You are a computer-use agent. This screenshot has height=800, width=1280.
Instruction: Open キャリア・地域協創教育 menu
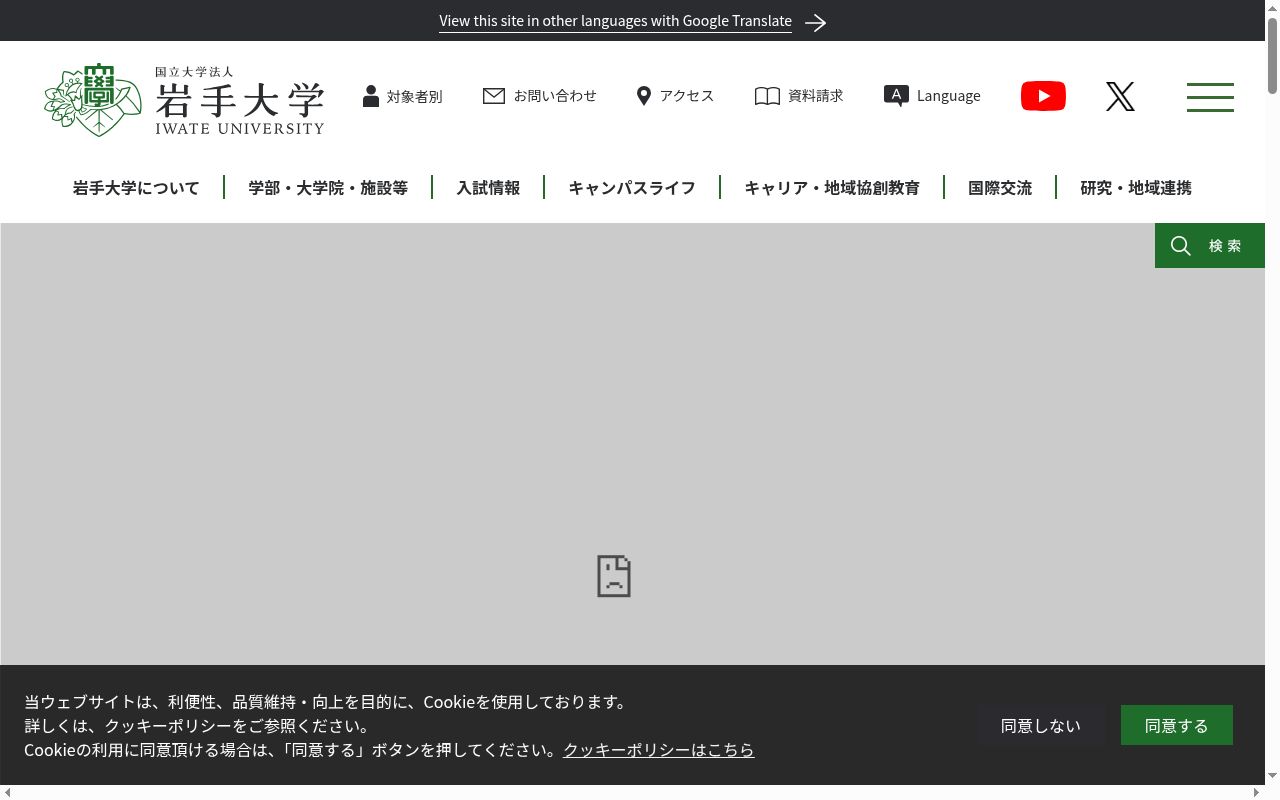[832, 188]
